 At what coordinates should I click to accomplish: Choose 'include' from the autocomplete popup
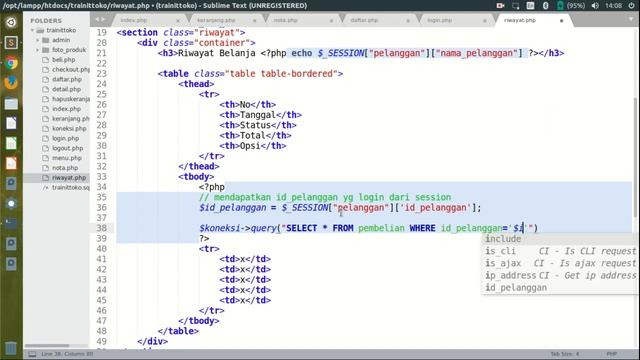(560, 239)
